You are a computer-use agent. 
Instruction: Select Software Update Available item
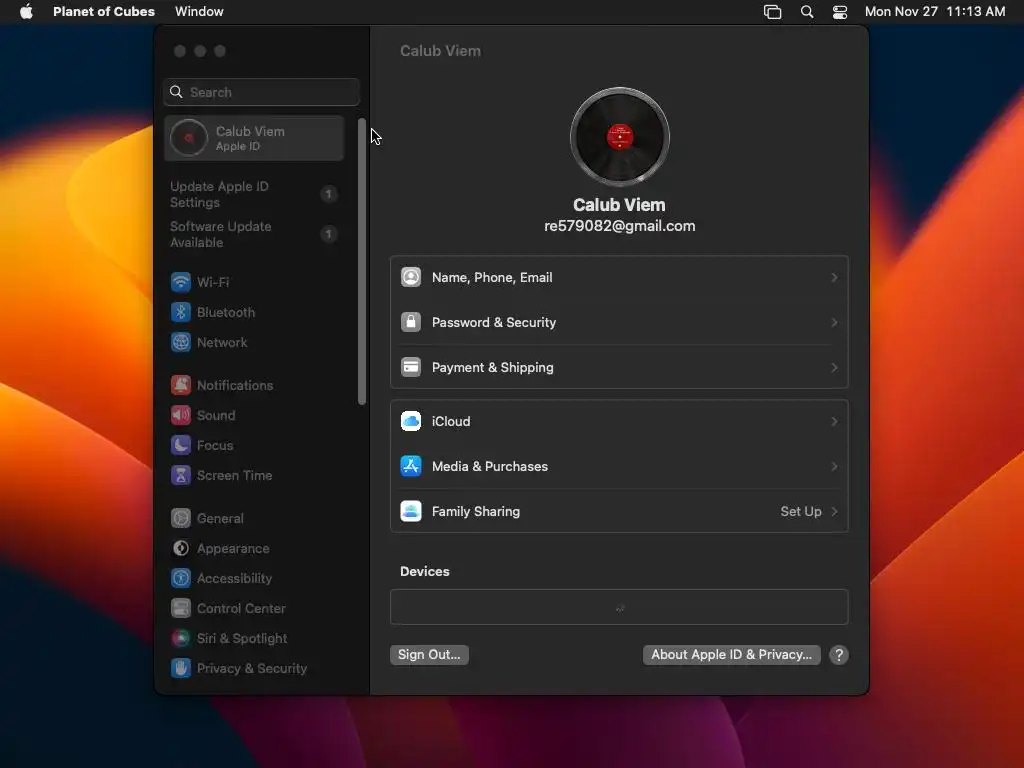pyautogui.click(x=254, y=234)
